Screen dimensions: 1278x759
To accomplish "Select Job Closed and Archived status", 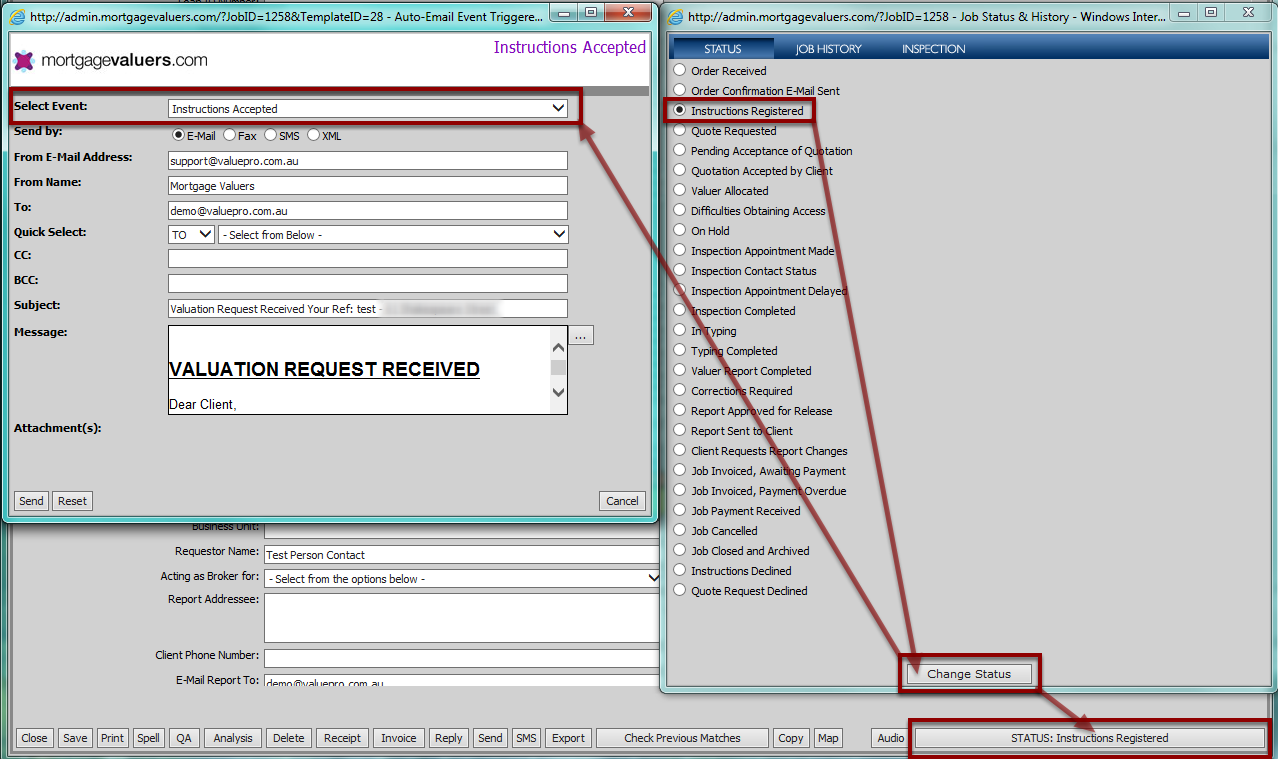I will coord(680,551).
